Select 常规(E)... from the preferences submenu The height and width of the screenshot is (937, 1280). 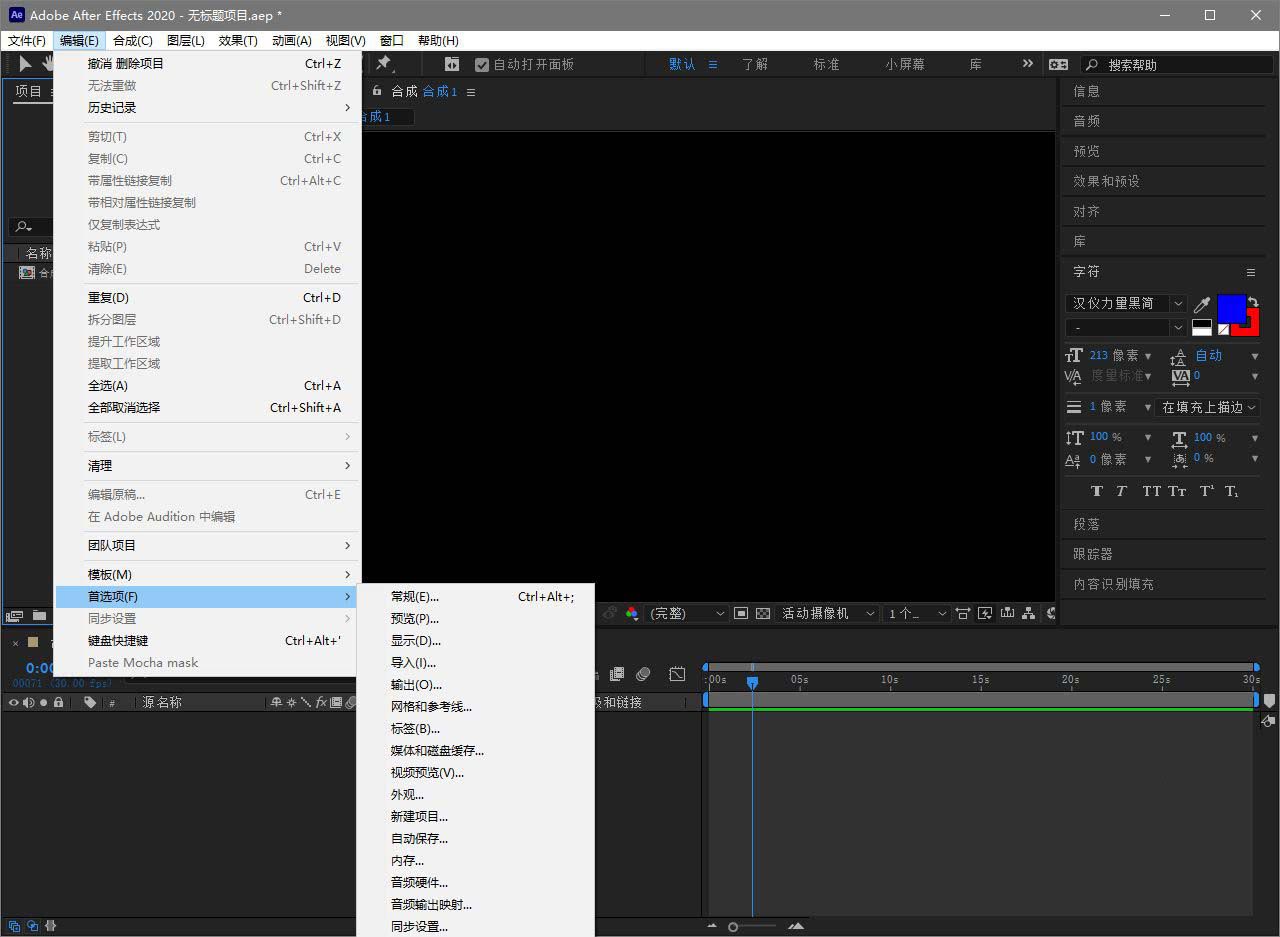pyautogui.click(x=415, y=597)
